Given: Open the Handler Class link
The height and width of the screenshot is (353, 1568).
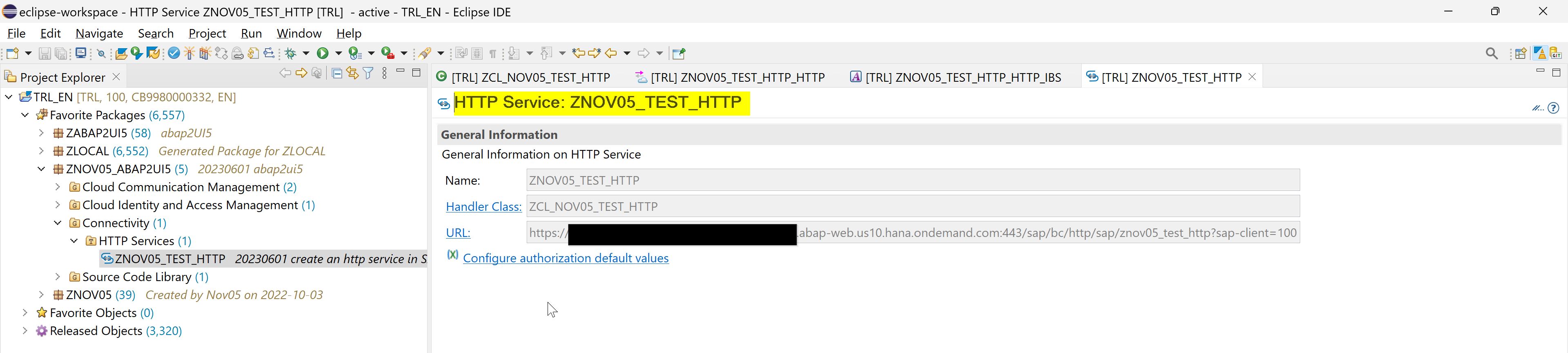Looking at the screenshot, I should (x=483, y=206).
